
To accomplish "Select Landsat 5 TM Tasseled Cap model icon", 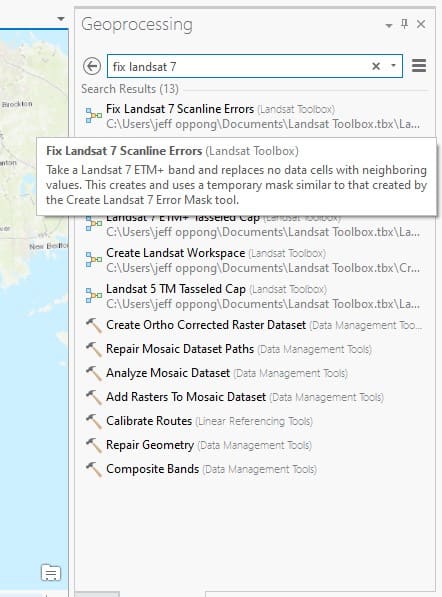I will tap(93, 295).
